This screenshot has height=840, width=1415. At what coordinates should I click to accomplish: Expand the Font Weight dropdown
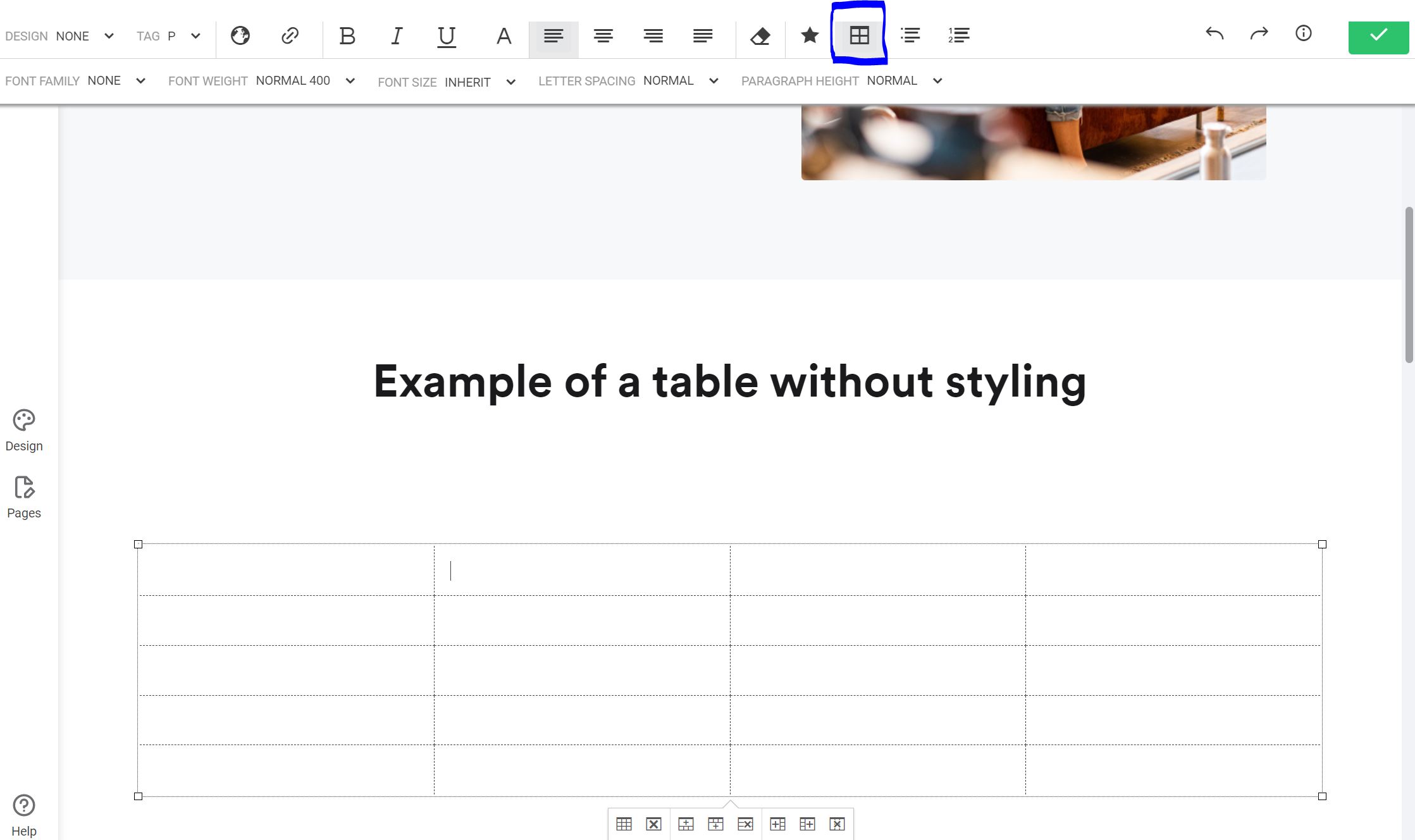coord(261,81)
